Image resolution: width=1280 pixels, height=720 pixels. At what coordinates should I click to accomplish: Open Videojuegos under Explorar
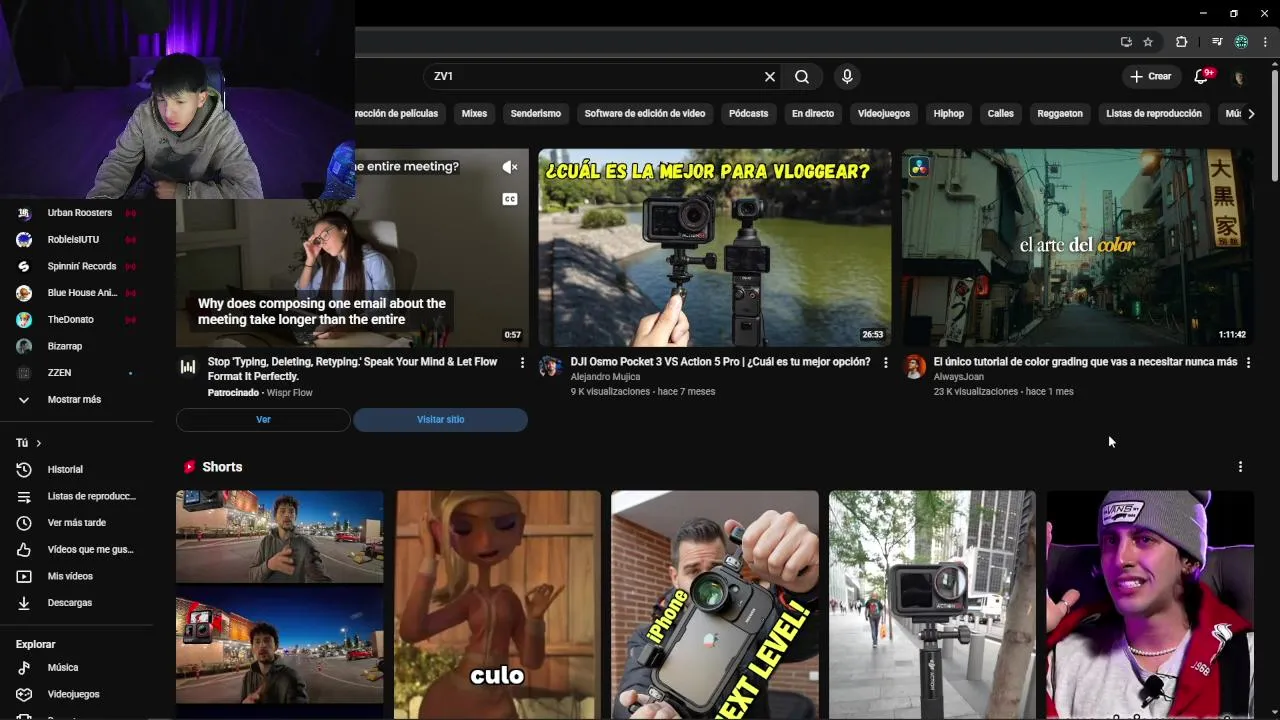tap(73, 694)
